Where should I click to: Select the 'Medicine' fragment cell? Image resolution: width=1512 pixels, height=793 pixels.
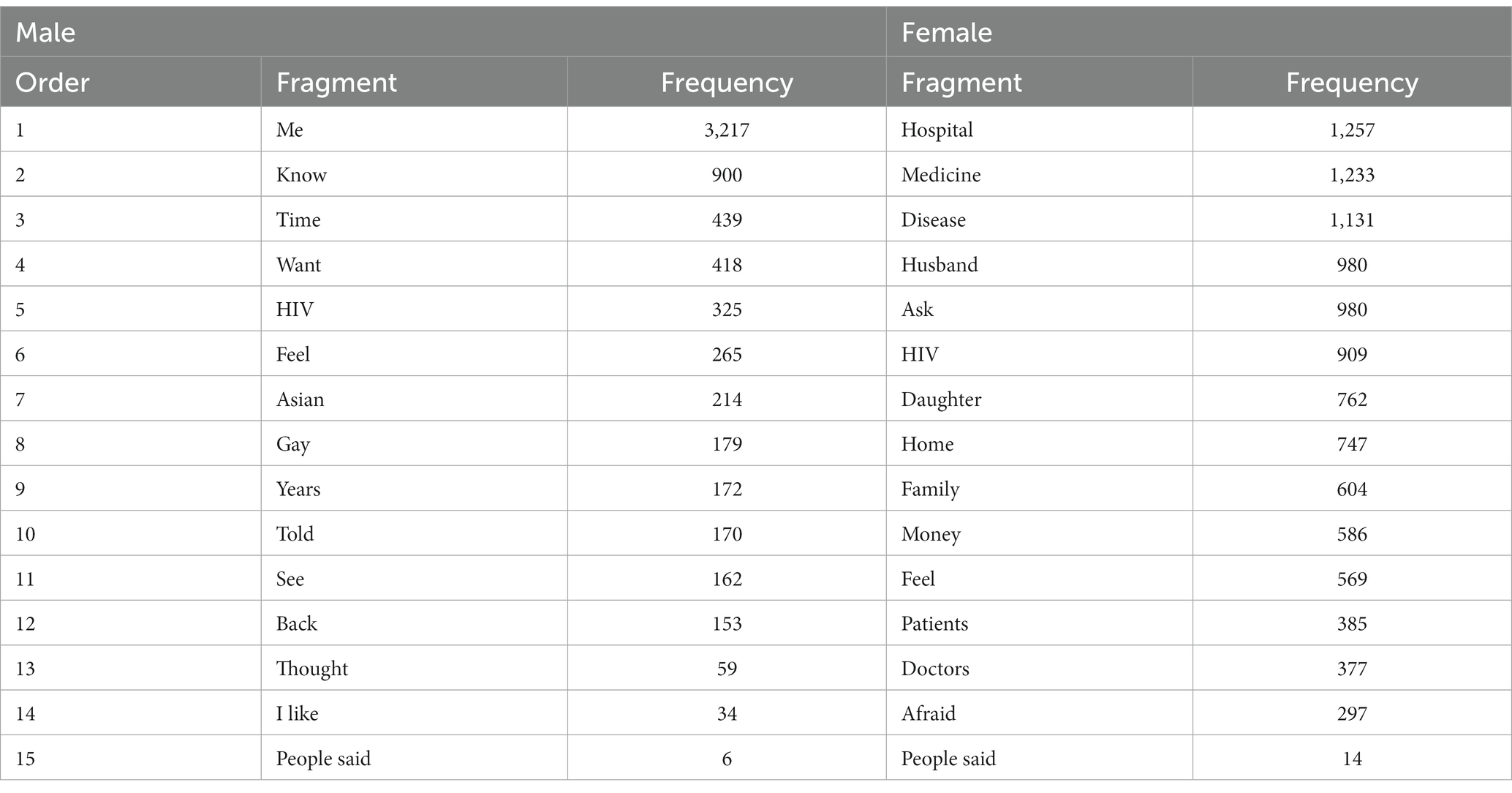[1039, 174]
